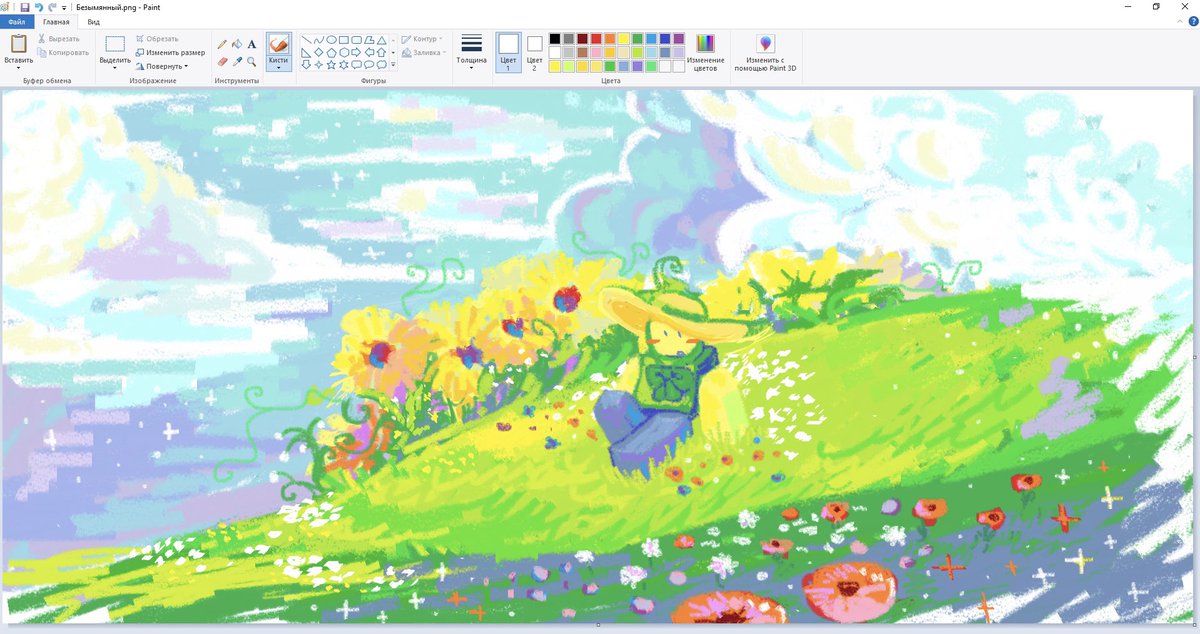Activate Цвет 1 foreground color
The image size is (1200, 634).
[x=508, y=52]
